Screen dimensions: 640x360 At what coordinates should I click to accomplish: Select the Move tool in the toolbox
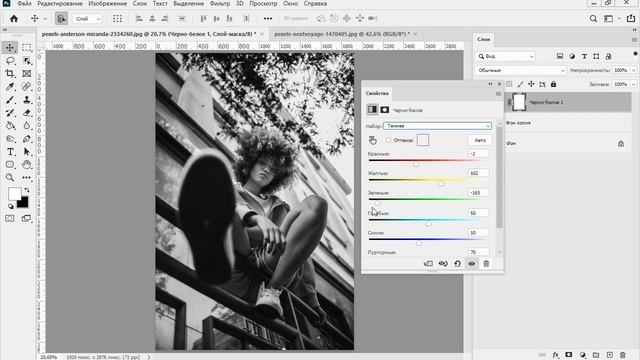[10, 47]
